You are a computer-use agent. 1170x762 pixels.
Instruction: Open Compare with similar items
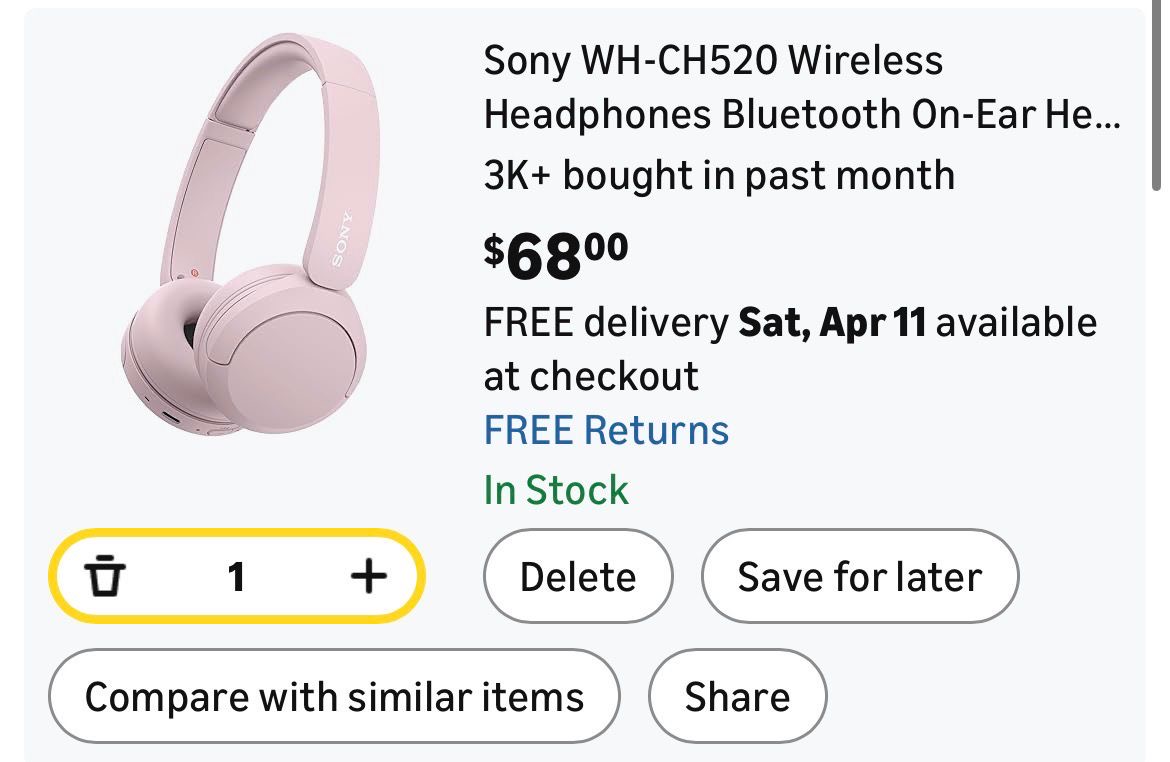click(x=334, y=696)
